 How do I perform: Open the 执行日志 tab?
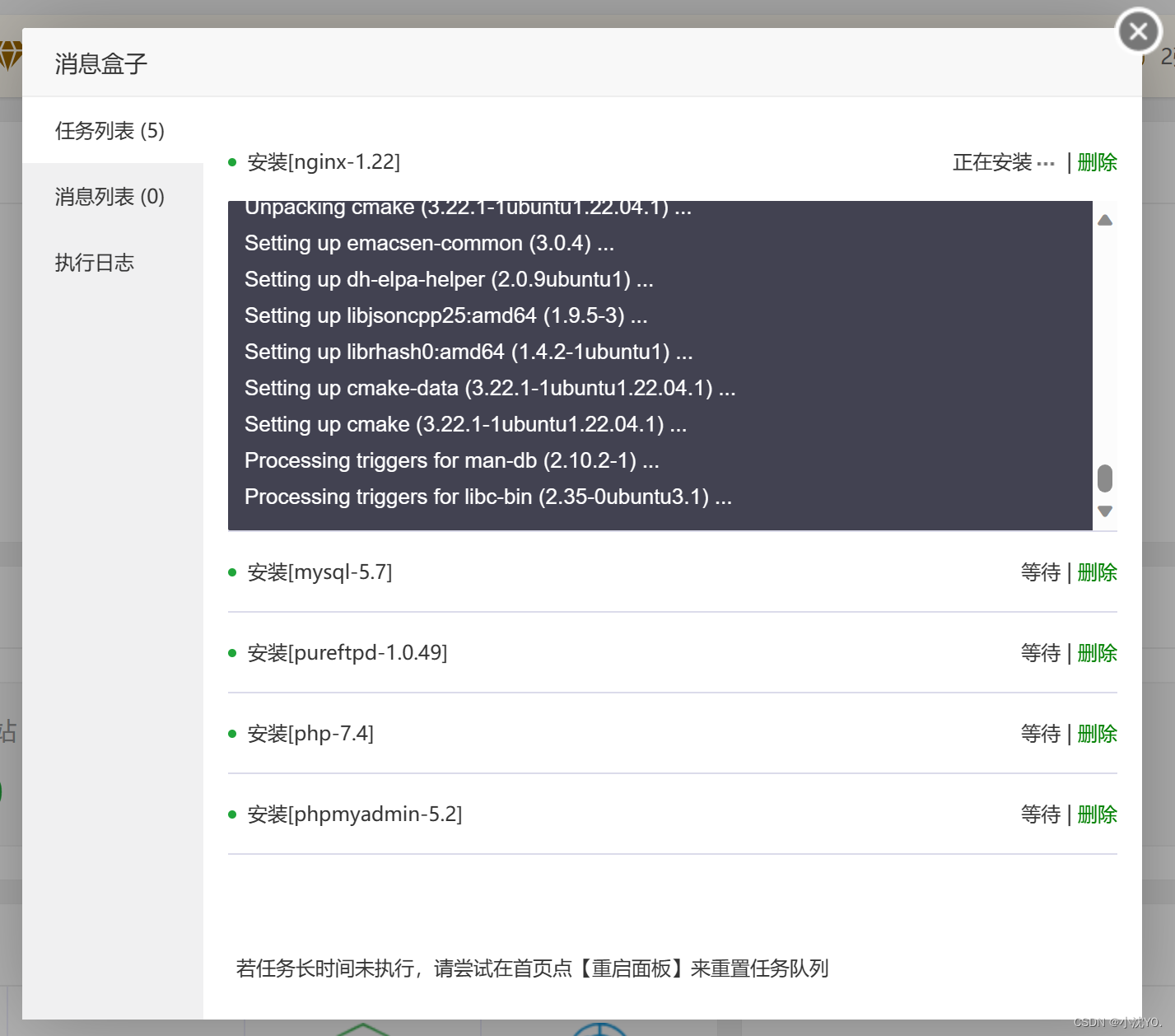(x=113, y=263)
